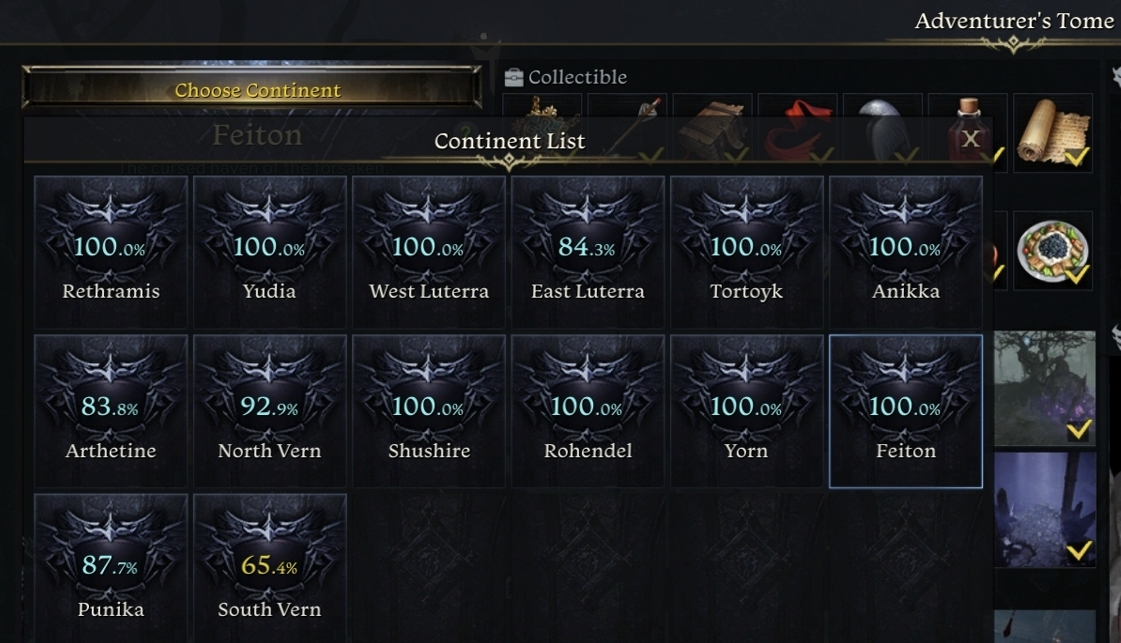Image resolution: width=1121 pixels, height=643 pixels.
Task: Open the Rohendel continent entry
Action: pyautogui.click(x=588, y=411)
